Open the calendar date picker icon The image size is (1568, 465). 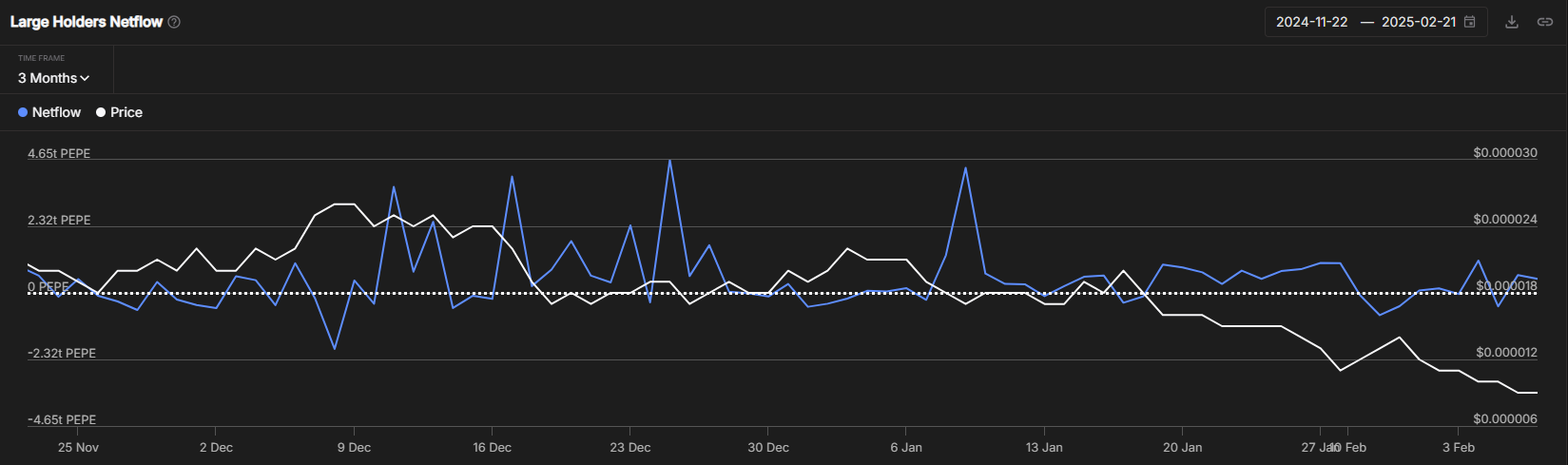(x=1469, y=22)
